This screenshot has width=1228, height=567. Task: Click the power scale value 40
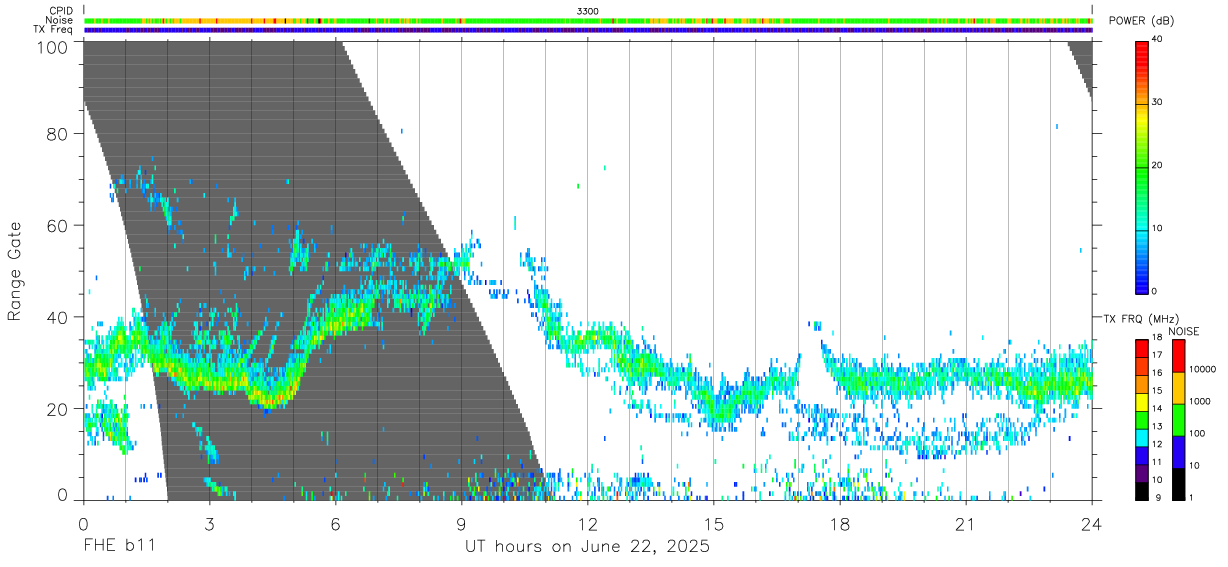point(1157,40)
